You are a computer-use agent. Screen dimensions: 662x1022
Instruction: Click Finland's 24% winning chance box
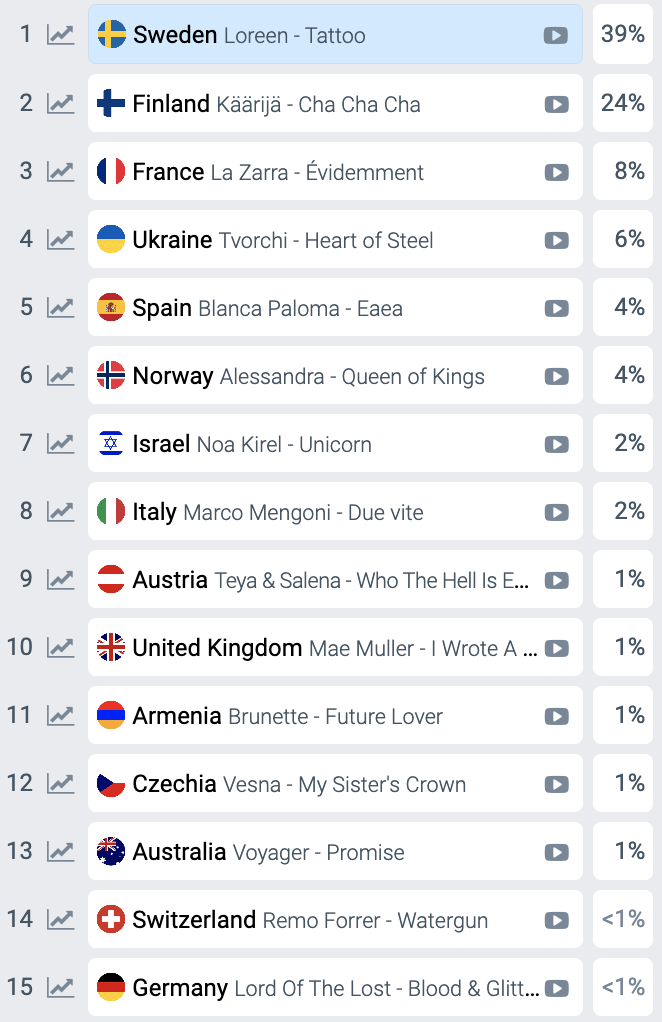[623, 103]
